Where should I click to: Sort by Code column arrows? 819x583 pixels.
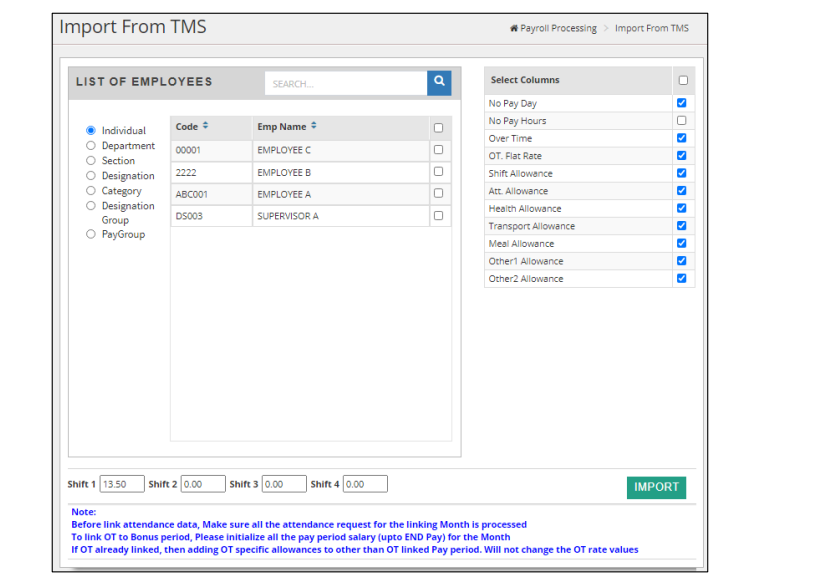[206, 126]
